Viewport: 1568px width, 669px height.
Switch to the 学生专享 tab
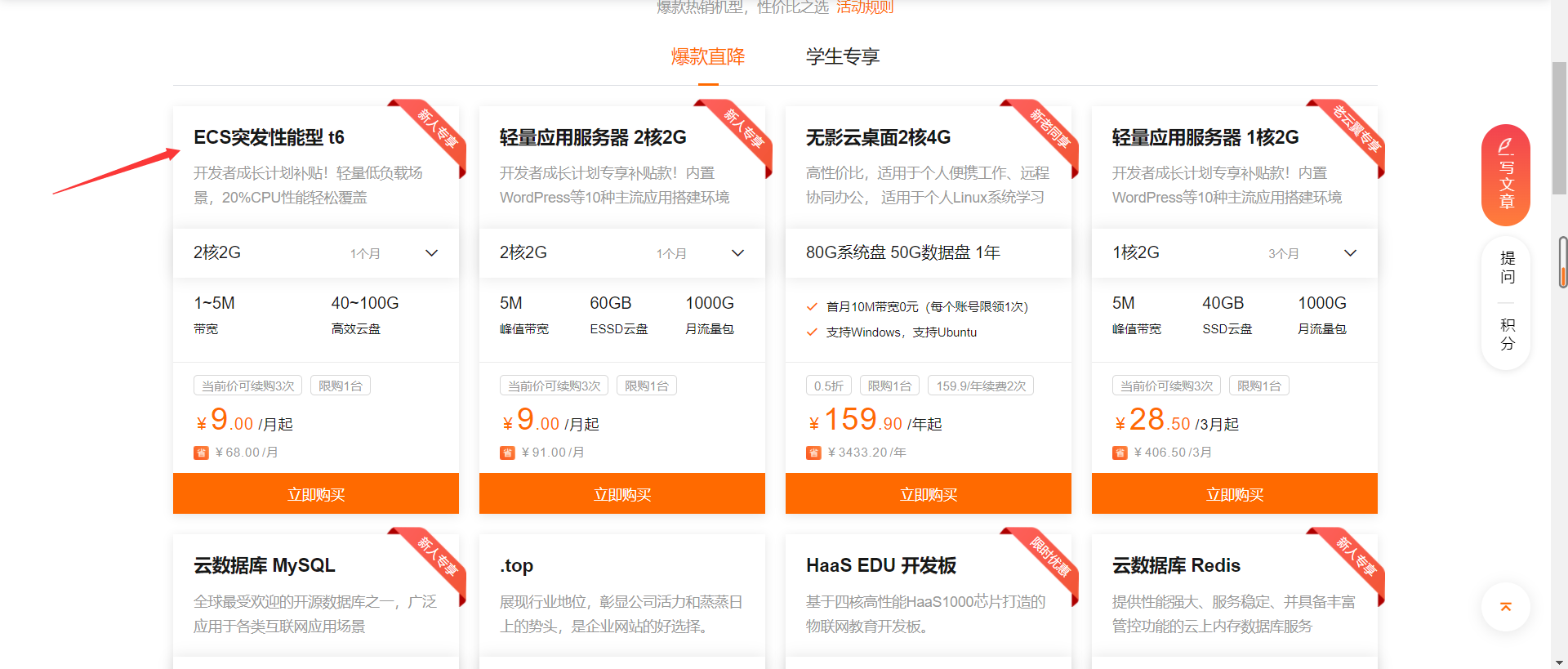[x=843, y=57]
